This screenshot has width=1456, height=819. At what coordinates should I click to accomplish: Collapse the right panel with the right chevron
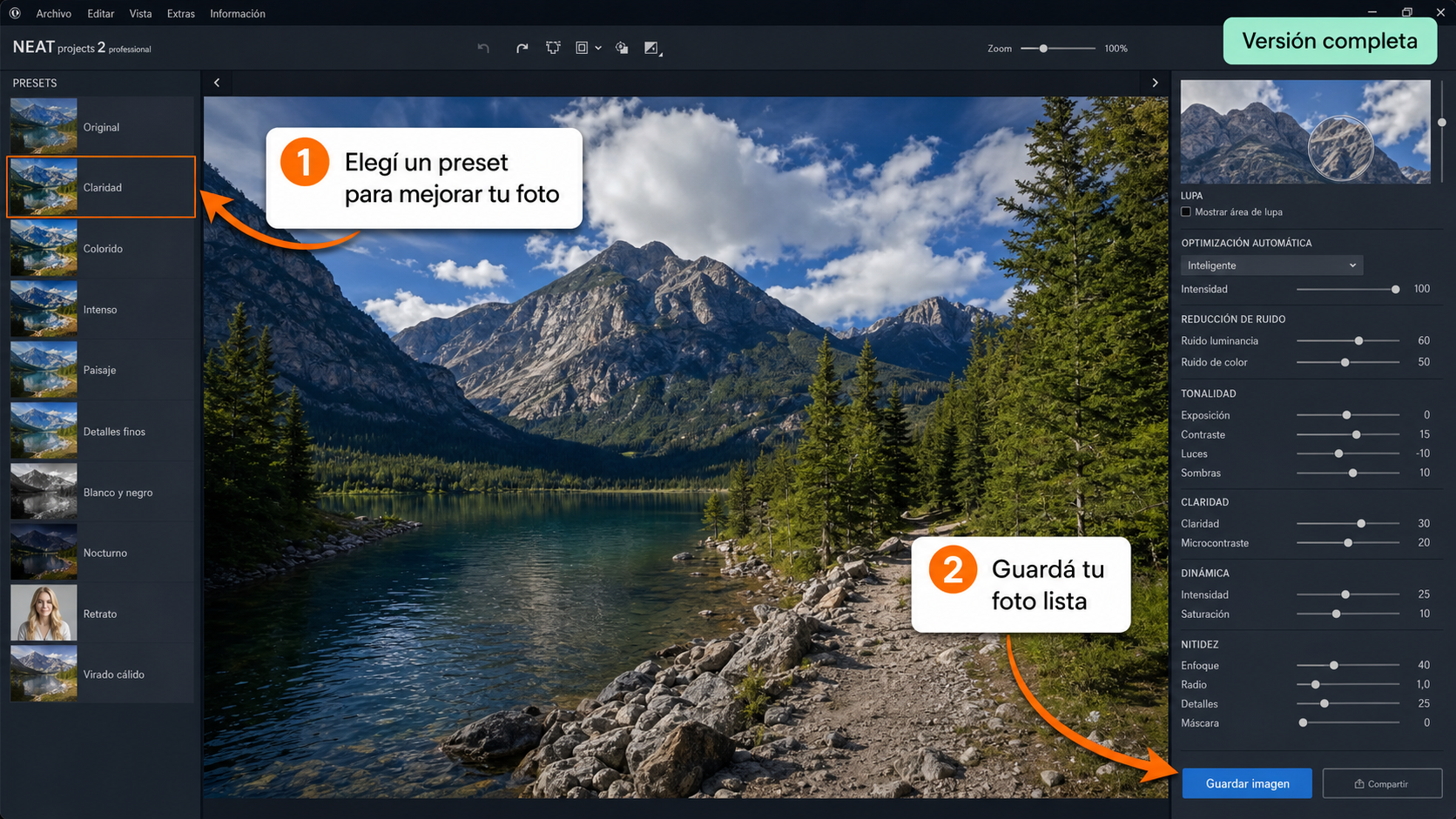click(1155, 83)
